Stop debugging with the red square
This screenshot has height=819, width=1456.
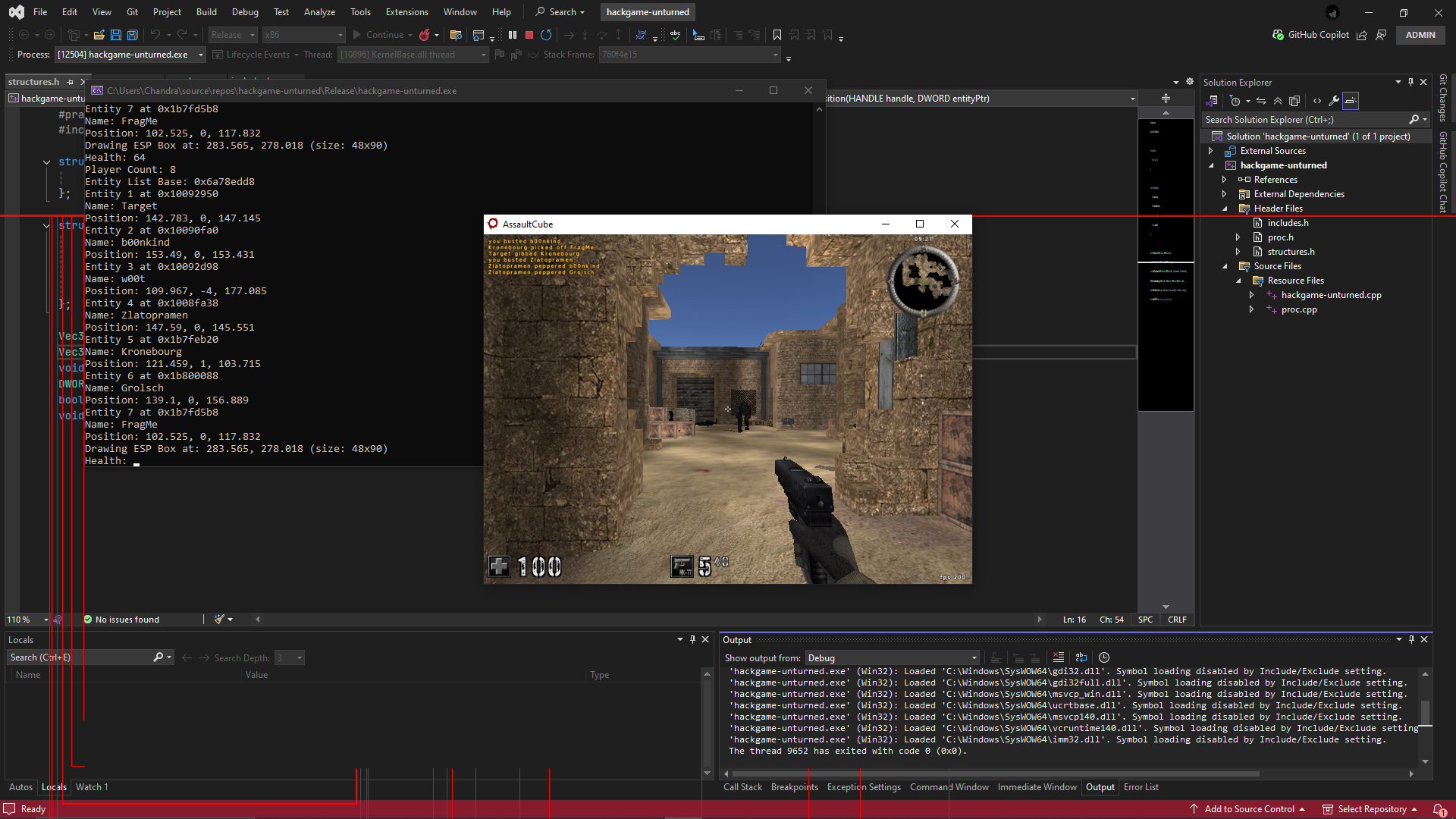click(529, 35)
